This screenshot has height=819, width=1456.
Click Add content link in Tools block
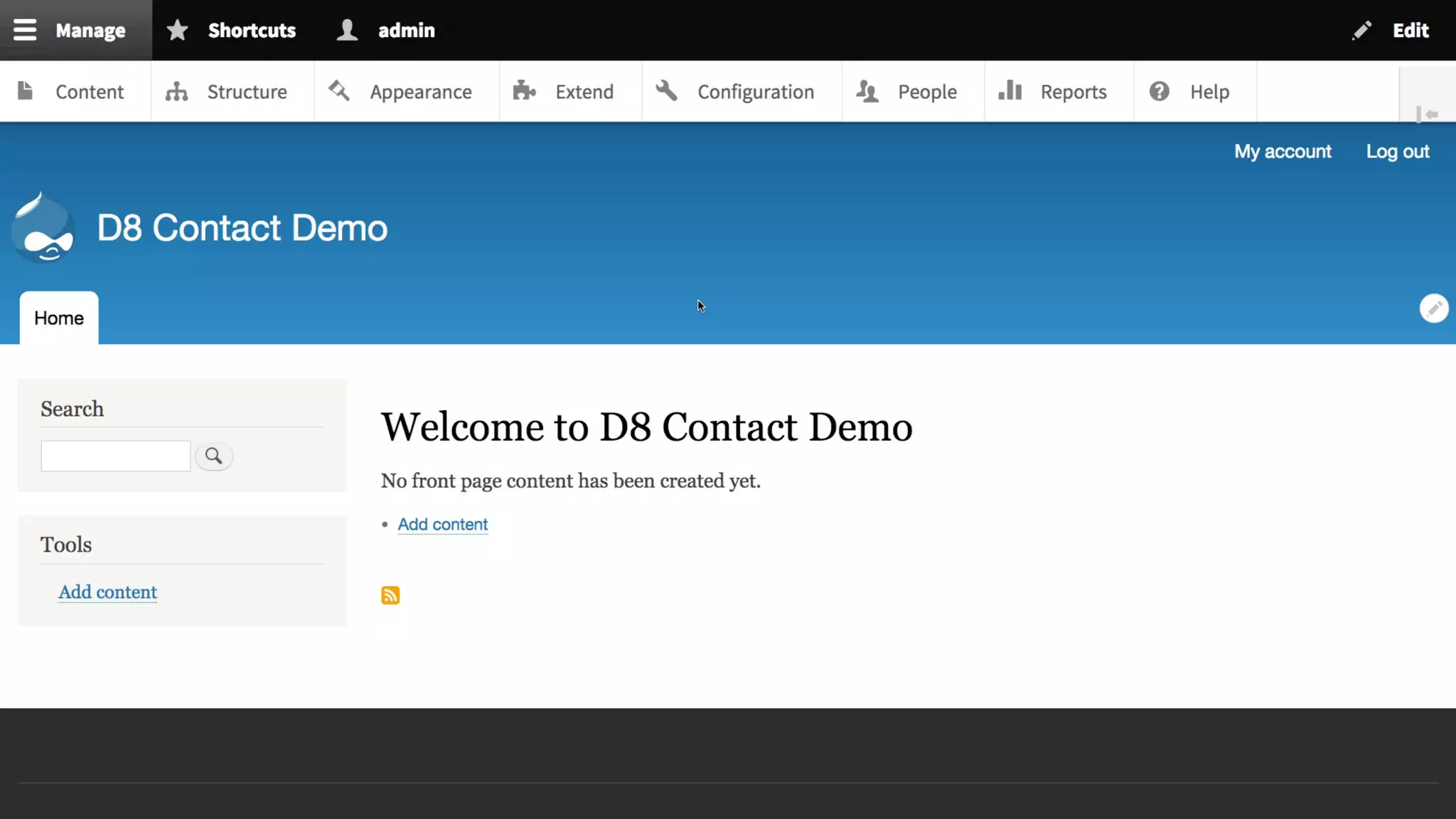(x=108, y=592)
